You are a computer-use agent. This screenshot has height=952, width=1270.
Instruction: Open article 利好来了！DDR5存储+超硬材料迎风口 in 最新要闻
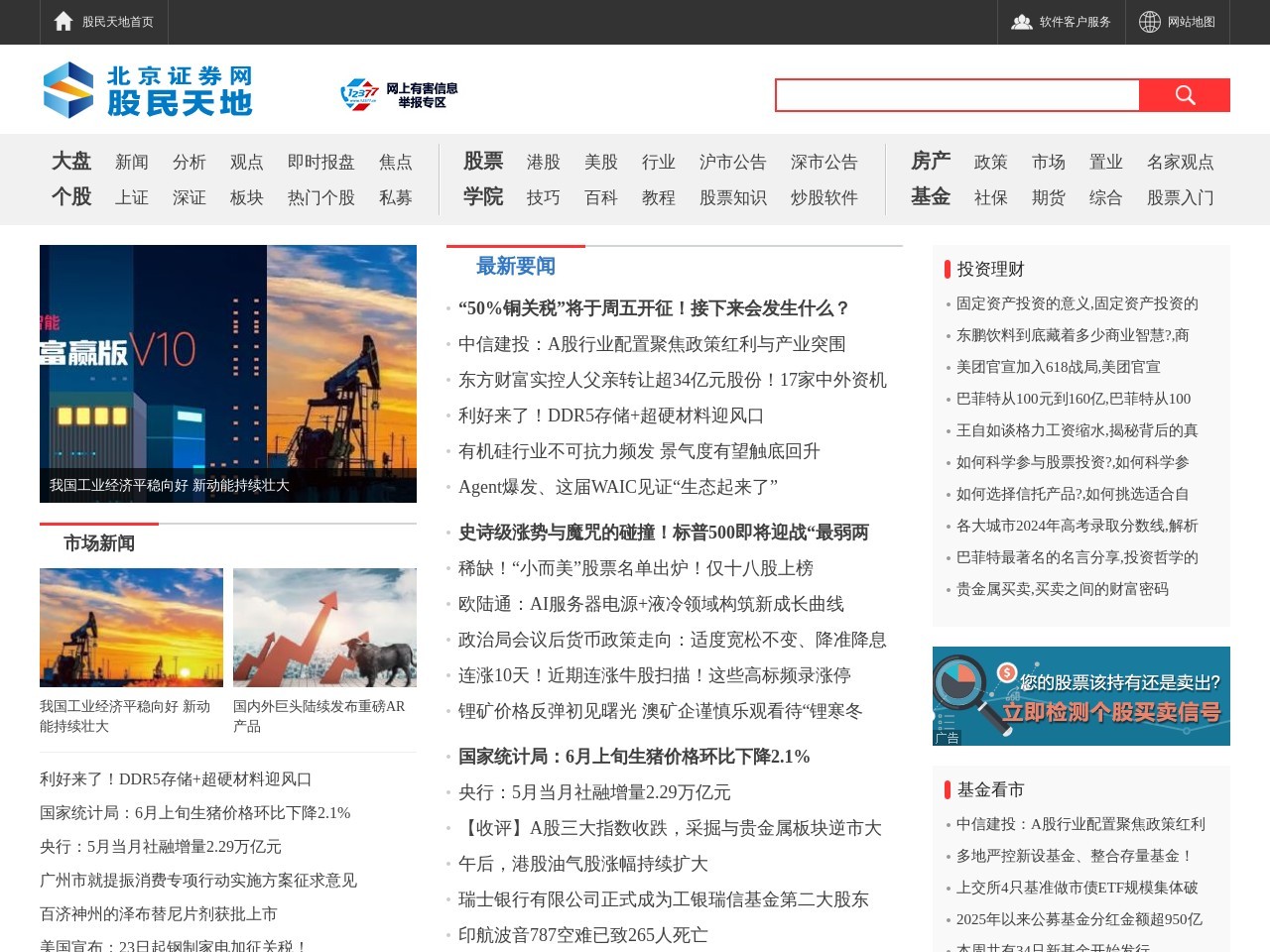click(x=611, y=416)
